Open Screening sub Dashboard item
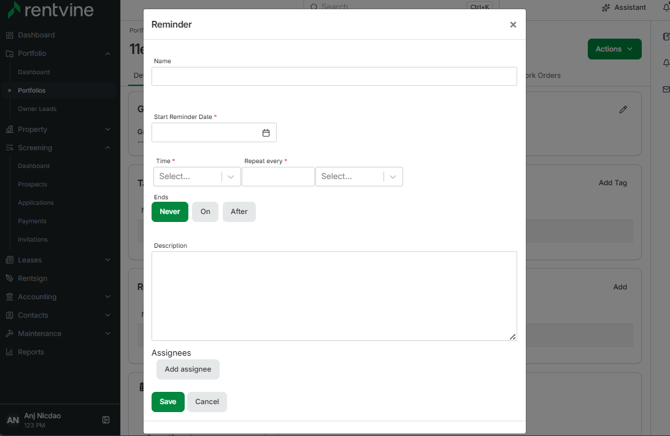The width and height of the screenshot is (670, 436). point(33,166)
